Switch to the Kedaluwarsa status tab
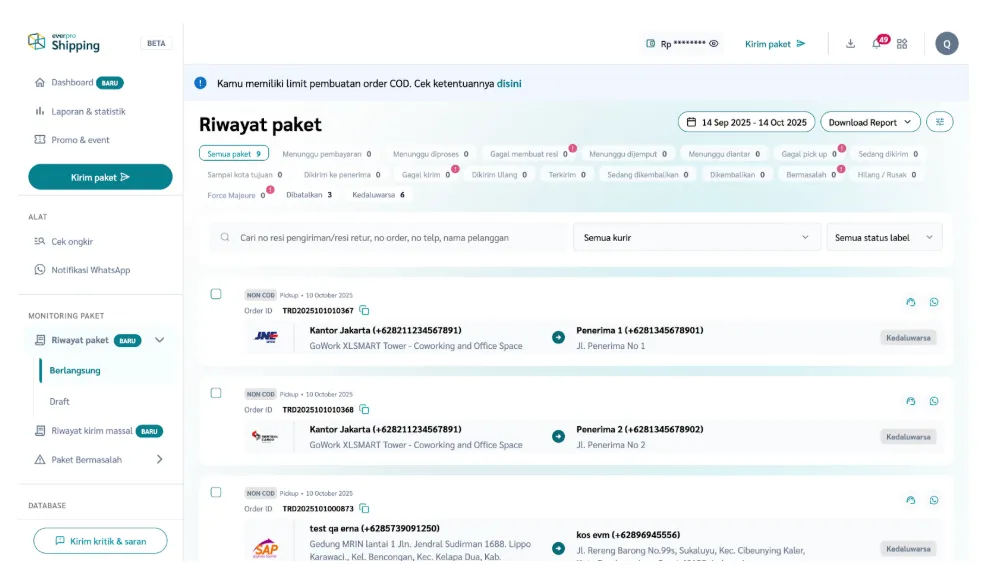Screen dimensions: 983x582 coord(378,195)
